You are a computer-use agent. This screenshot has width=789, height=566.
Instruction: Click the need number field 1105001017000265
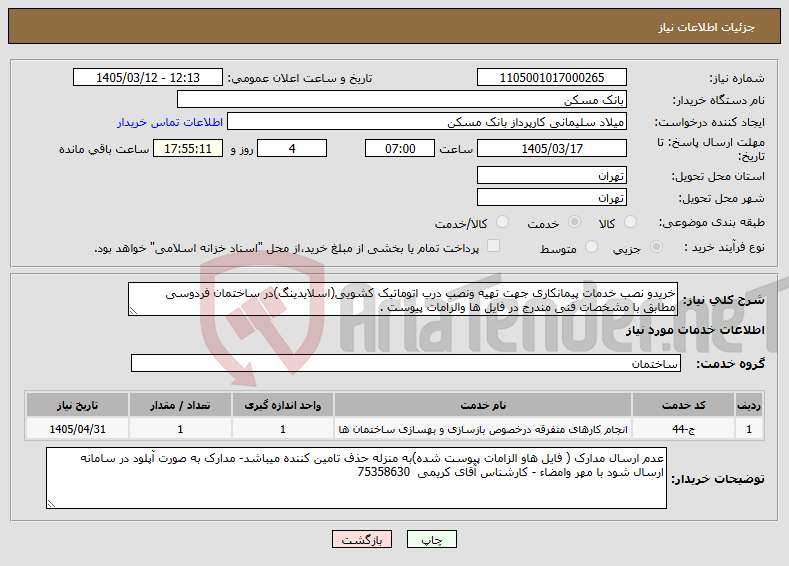point(551,77)
